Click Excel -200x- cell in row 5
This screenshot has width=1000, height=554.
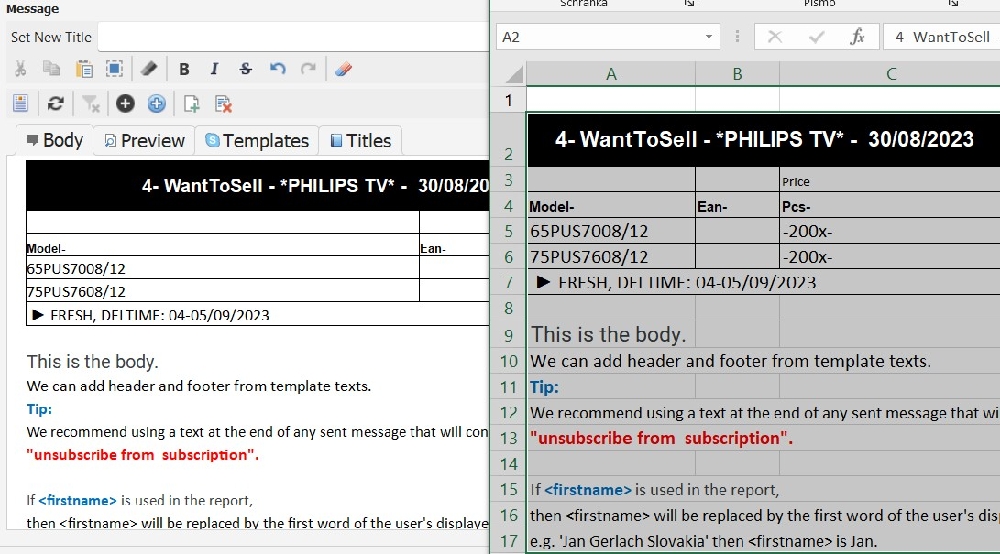coord(890,231)
